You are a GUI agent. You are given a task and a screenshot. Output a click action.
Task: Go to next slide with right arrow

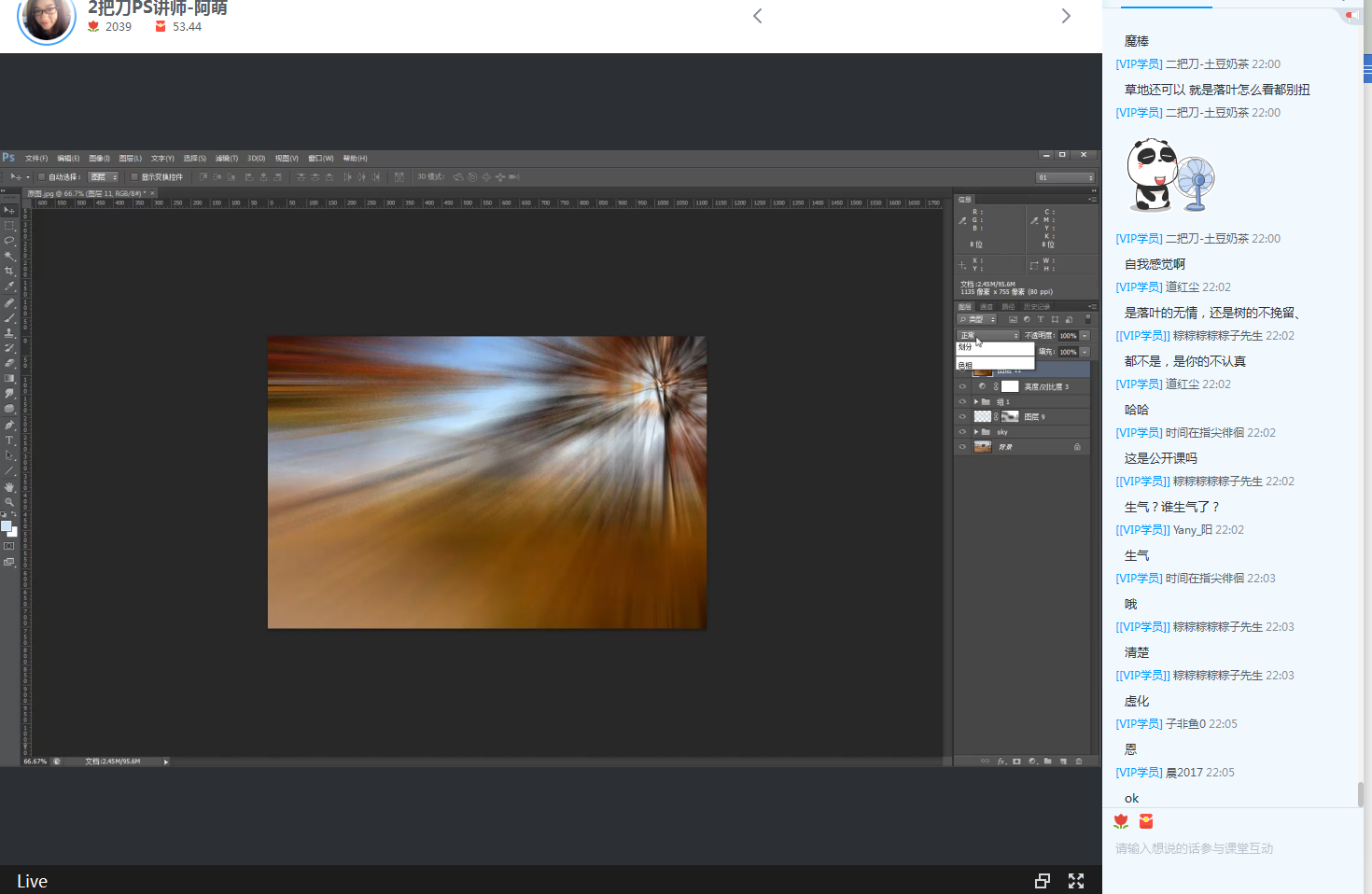pos(1066,16)
